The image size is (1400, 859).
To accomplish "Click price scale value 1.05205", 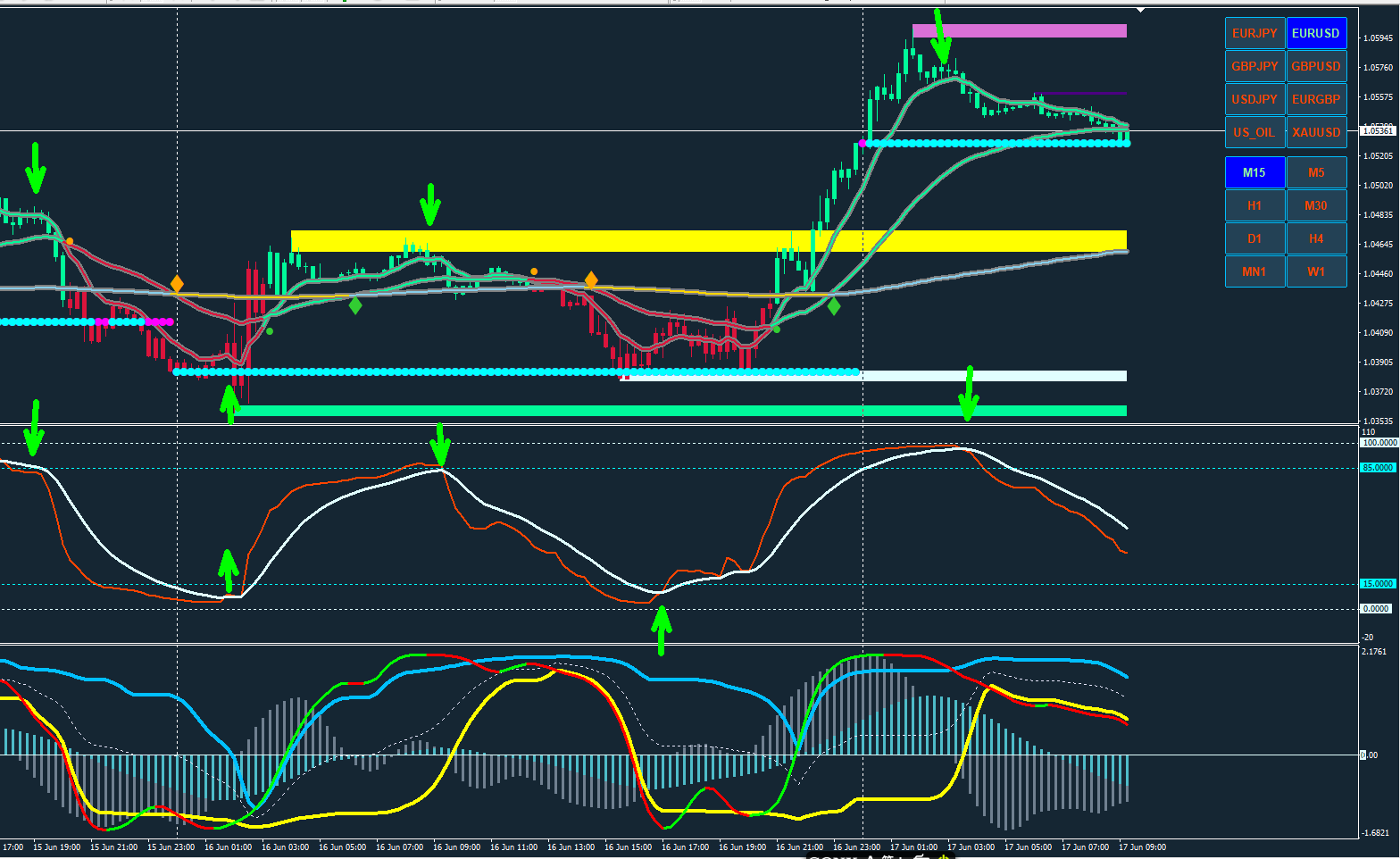I will [1379, 156].
